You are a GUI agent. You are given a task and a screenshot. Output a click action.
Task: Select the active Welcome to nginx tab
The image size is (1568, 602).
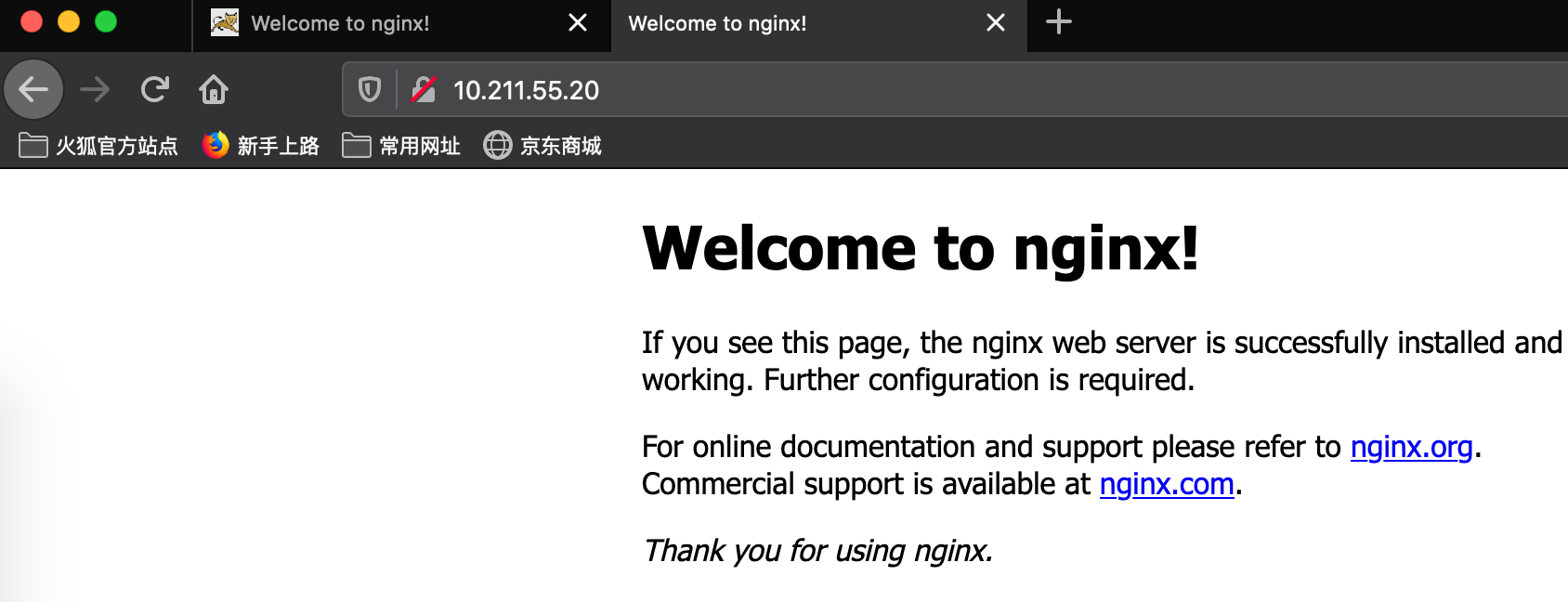click(818, 24)
